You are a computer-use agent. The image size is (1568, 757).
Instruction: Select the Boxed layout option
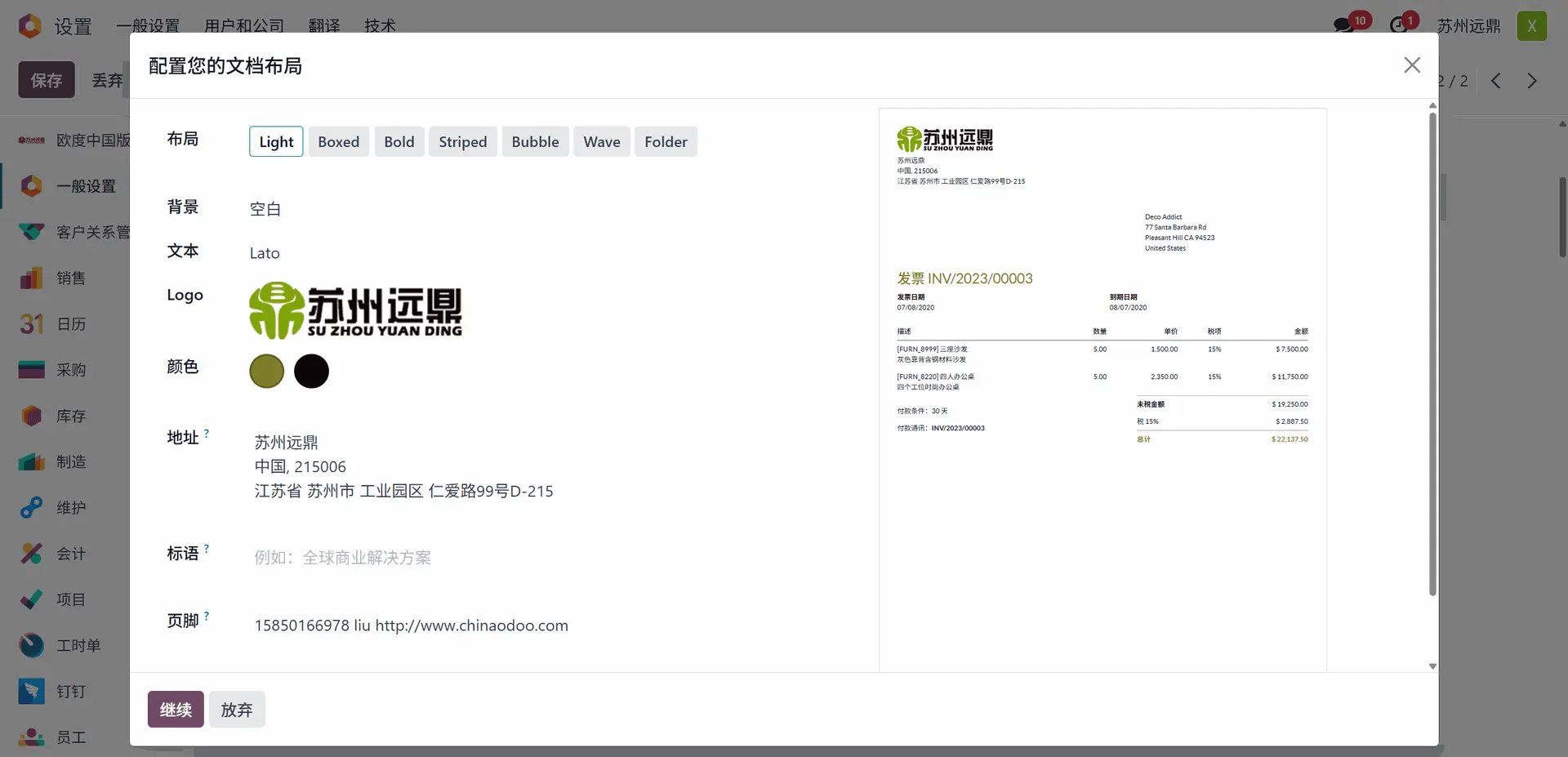point(338,142)
